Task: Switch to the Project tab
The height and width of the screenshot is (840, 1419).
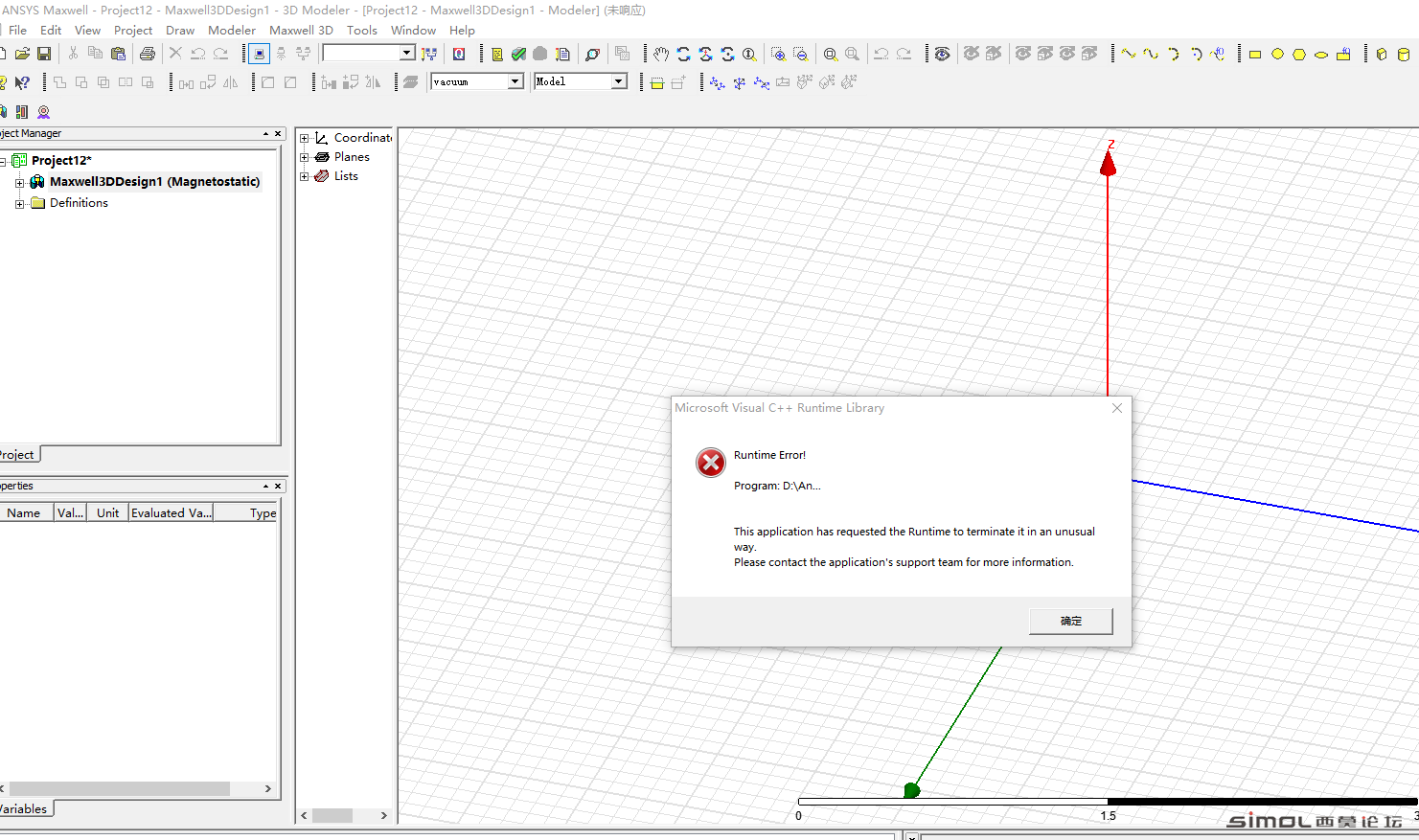Action: tap(18, 455)
